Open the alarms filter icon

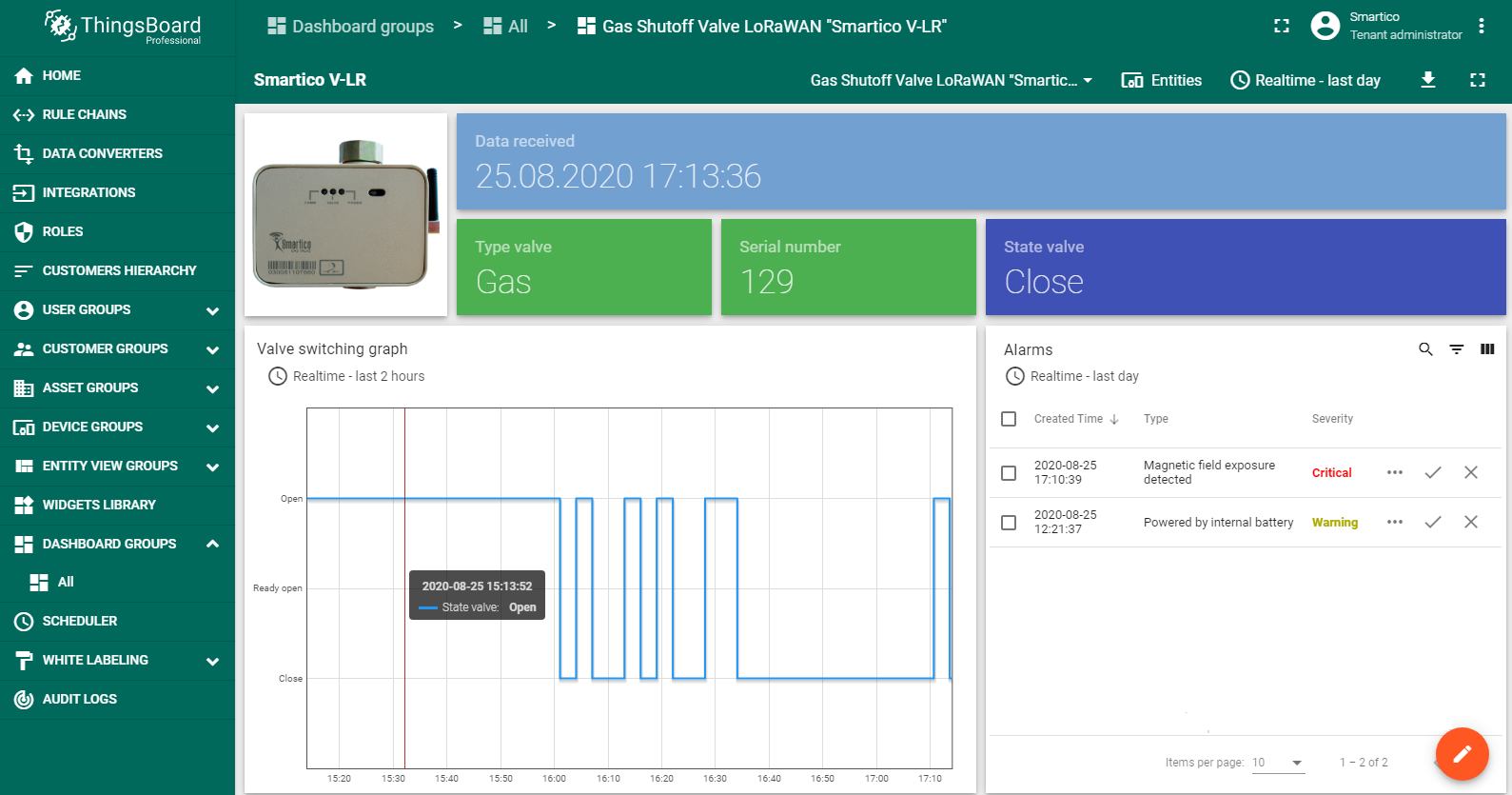(x=1456, y=349)
